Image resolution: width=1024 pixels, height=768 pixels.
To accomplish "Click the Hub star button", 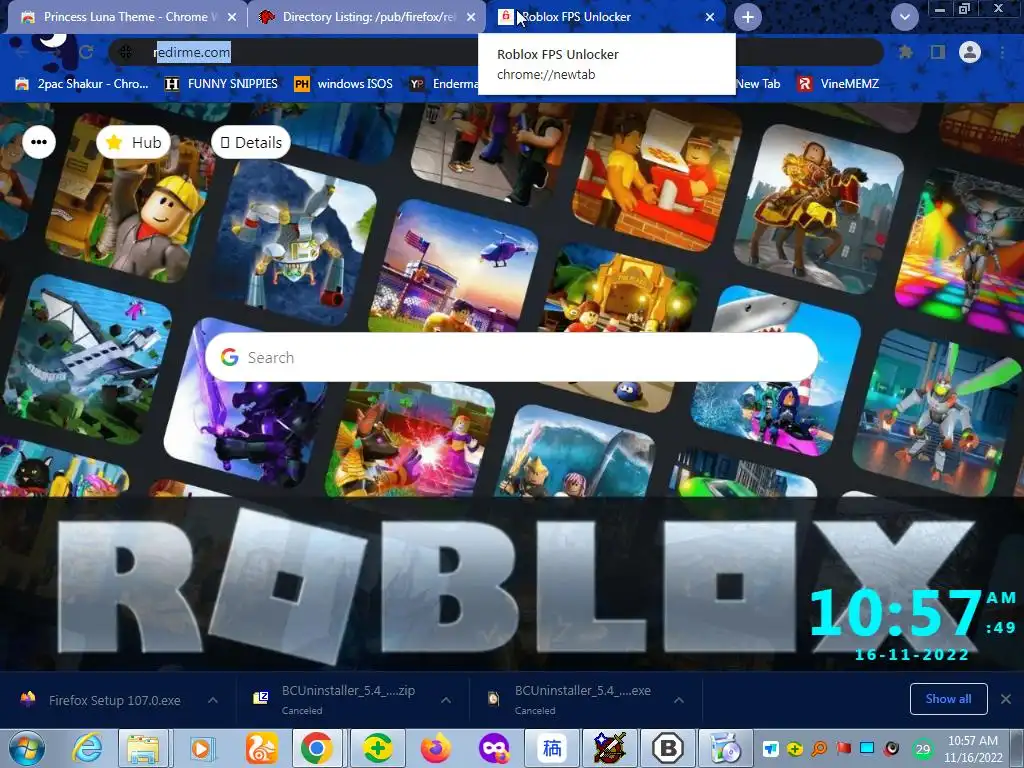I will click(134, 142).
